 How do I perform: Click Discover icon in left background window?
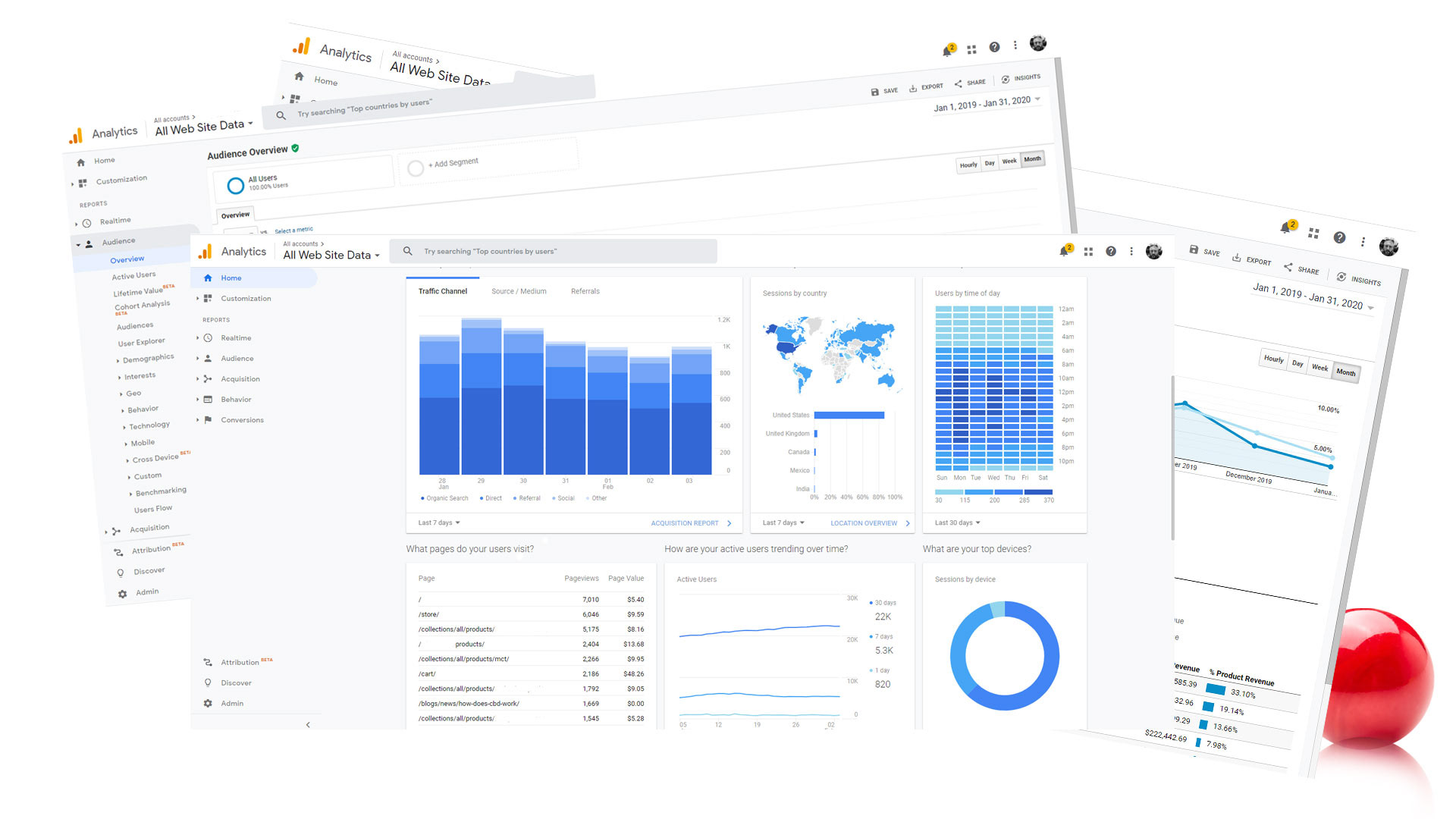tap(120, 573)
